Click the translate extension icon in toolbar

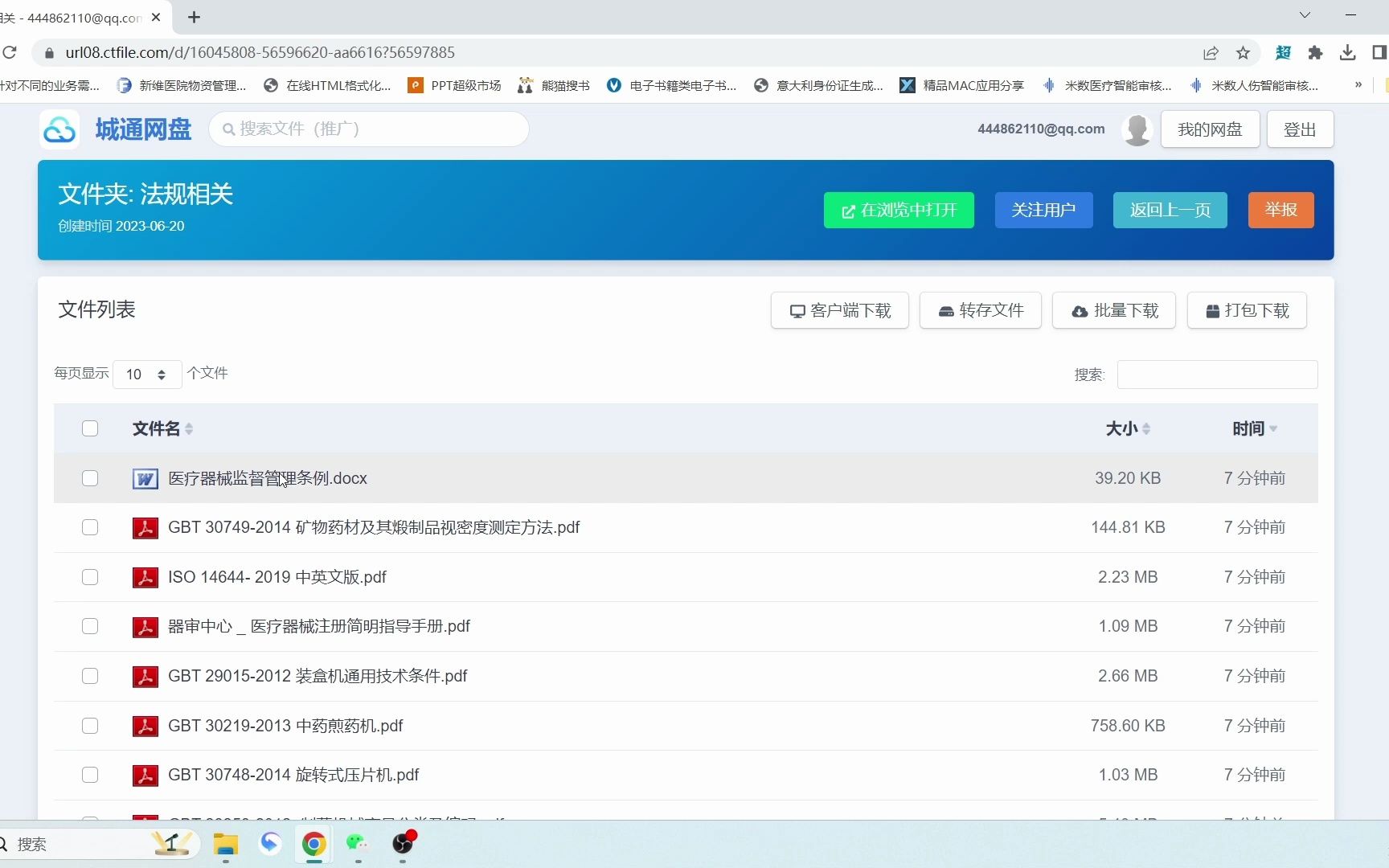[x=1283, y=53]
